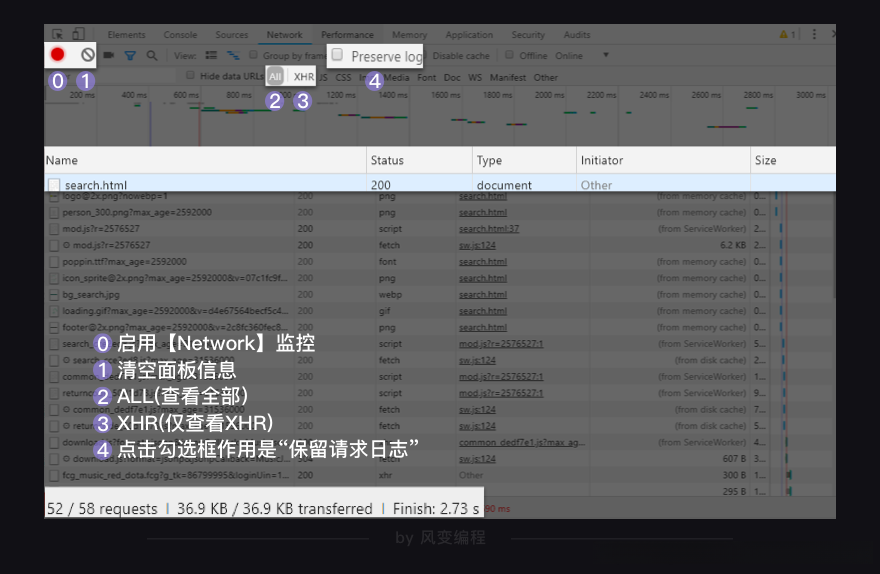Filter requests by JS
The height and width of the screenshot is (574, 880).
click(x=324, y=77)
